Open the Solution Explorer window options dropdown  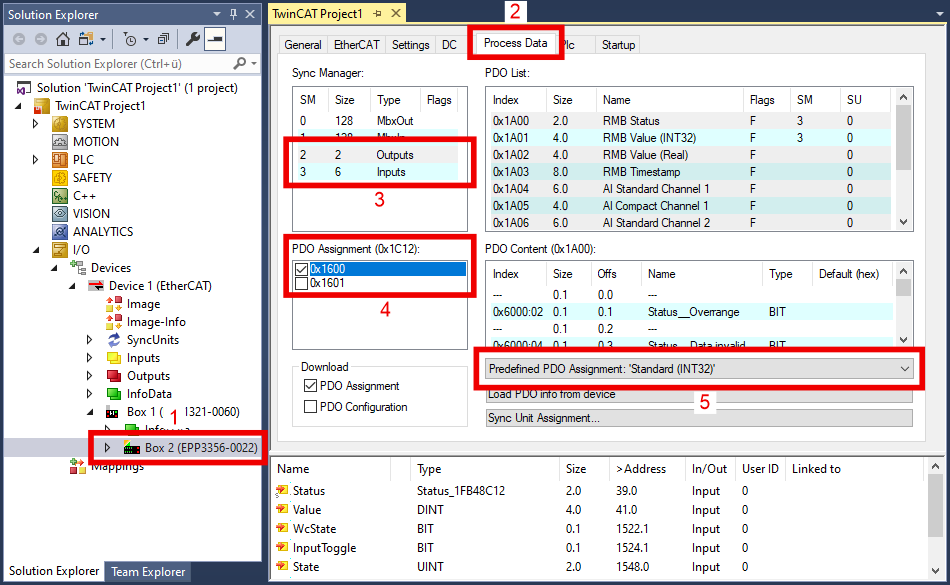click(217, 14)
